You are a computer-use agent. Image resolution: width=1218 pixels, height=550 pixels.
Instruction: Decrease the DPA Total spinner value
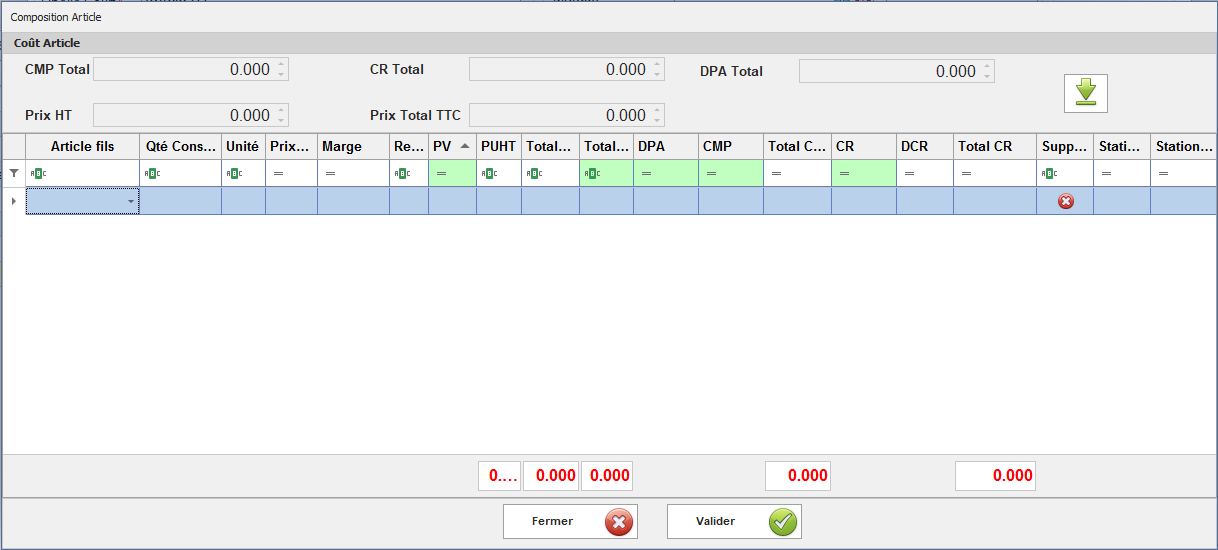tap(987, 76)
